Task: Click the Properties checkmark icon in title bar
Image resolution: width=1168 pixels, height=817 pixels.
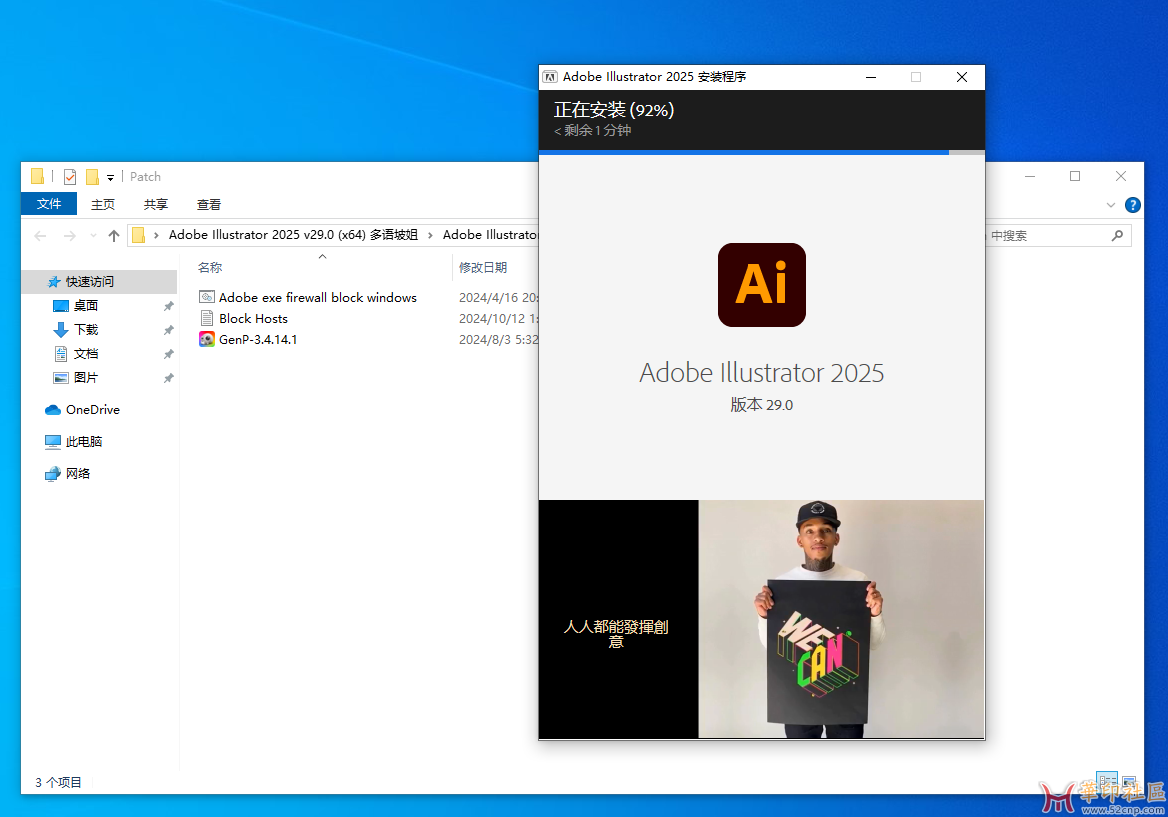Action: click(70, 177)
